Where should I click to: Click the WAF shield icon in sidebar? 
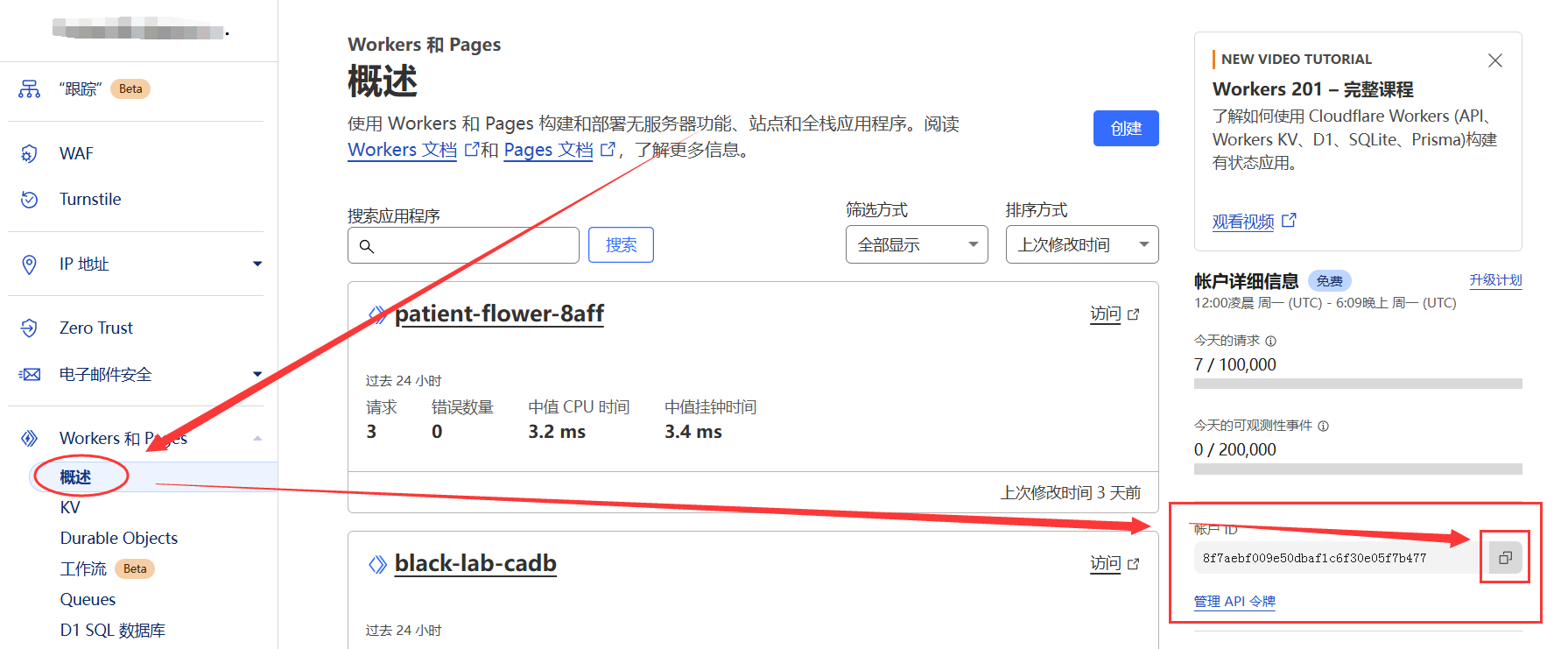point(30,153)
